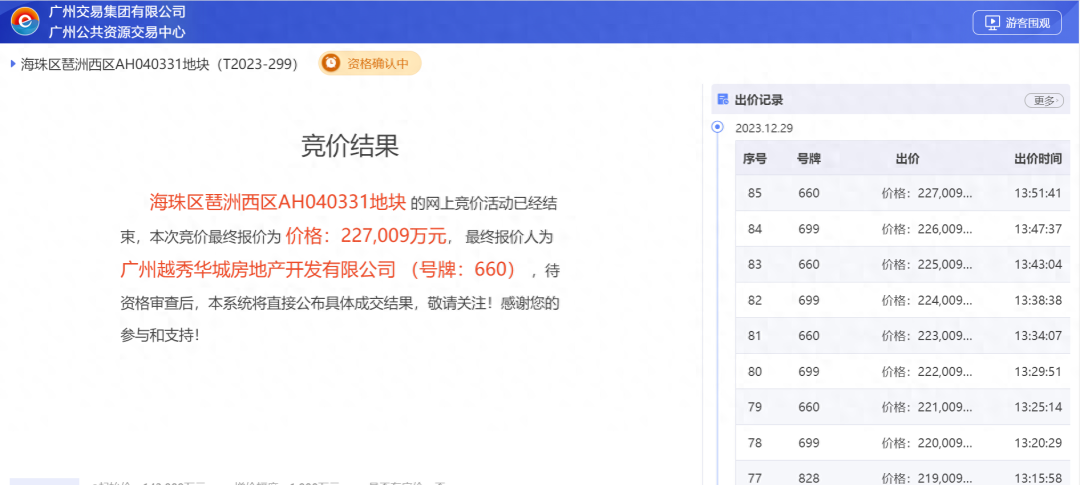
Task: Select the blue triangle before the parcel title
Action: tap(13, 64)
